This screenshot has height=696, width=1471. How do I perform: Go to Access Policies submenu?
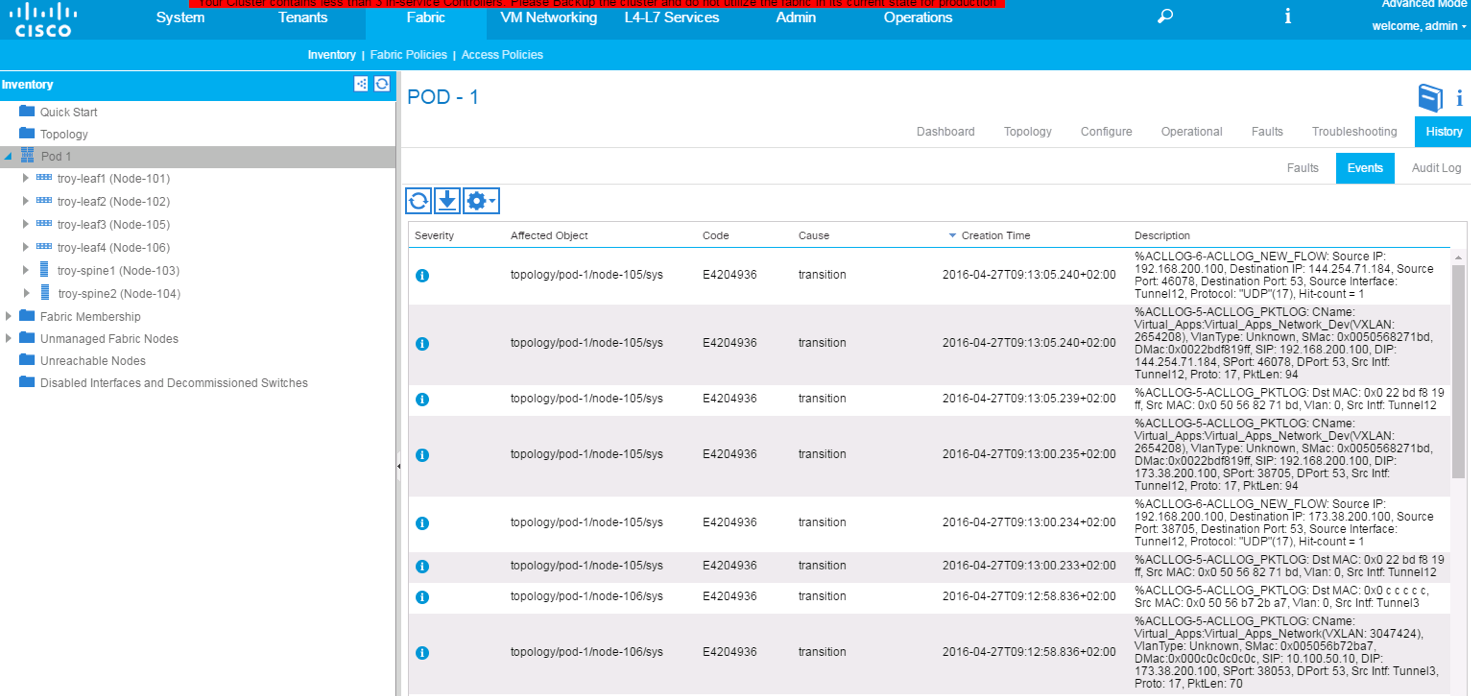point(502,55)
